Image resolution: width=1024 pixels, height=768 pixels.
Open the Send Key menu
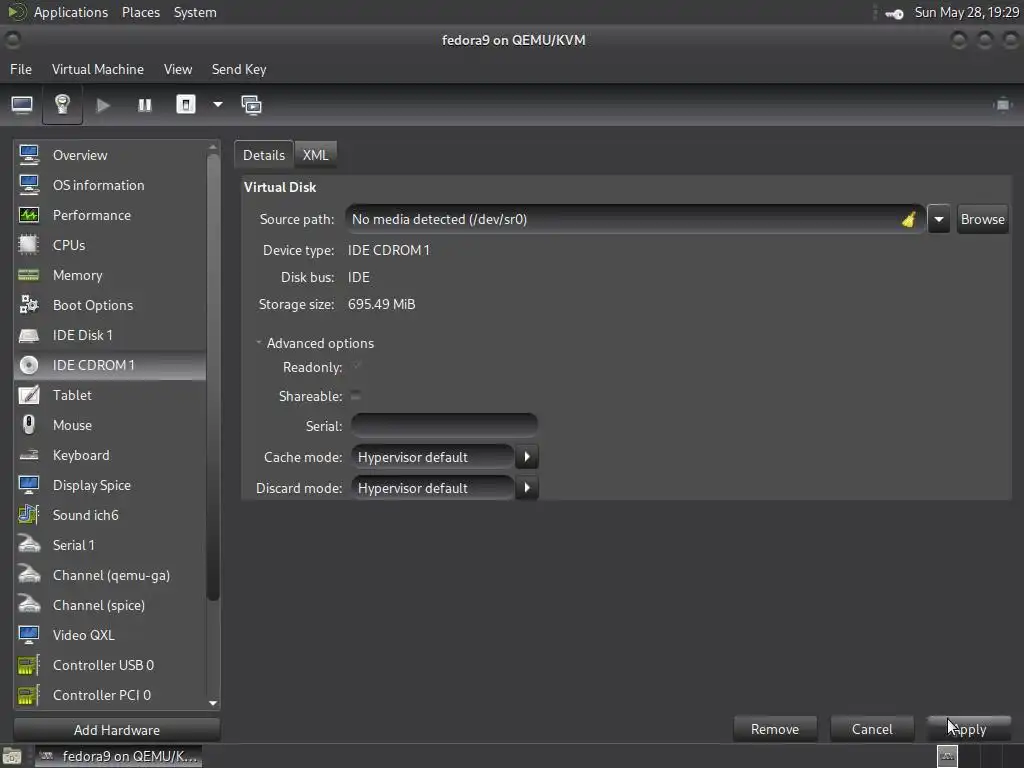tap(239, 69)
